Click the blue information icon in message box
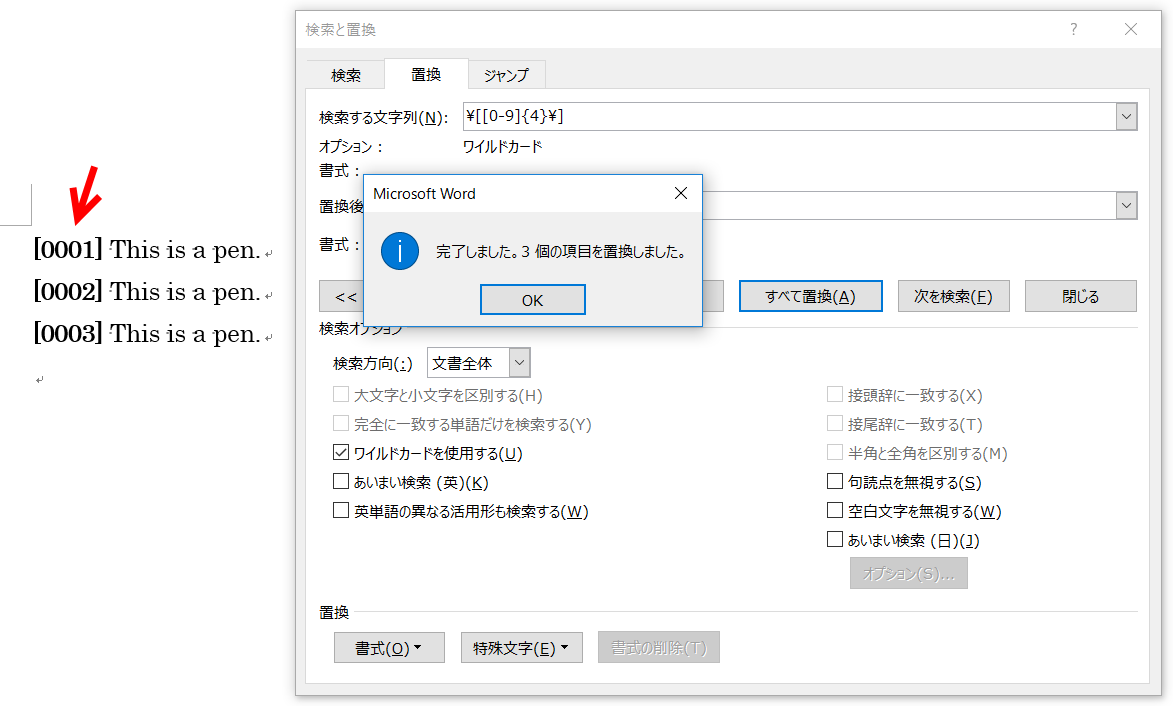The image size is (1173, 706). (x=400, y=252)
